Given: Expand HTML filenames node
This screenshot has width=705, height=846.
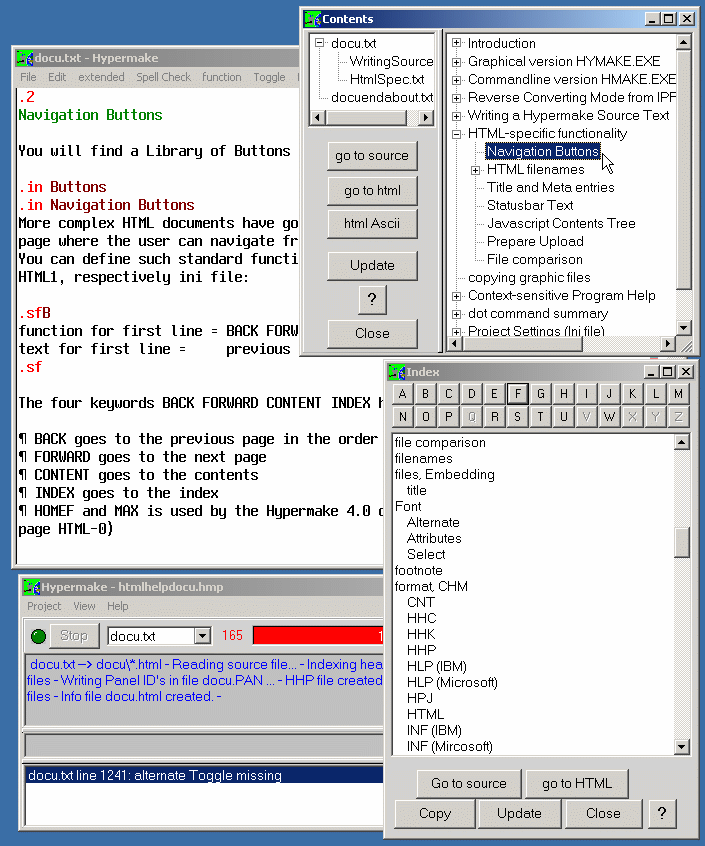Looking at the screenshot, I should pyautogui.click(x=475, y=170).
